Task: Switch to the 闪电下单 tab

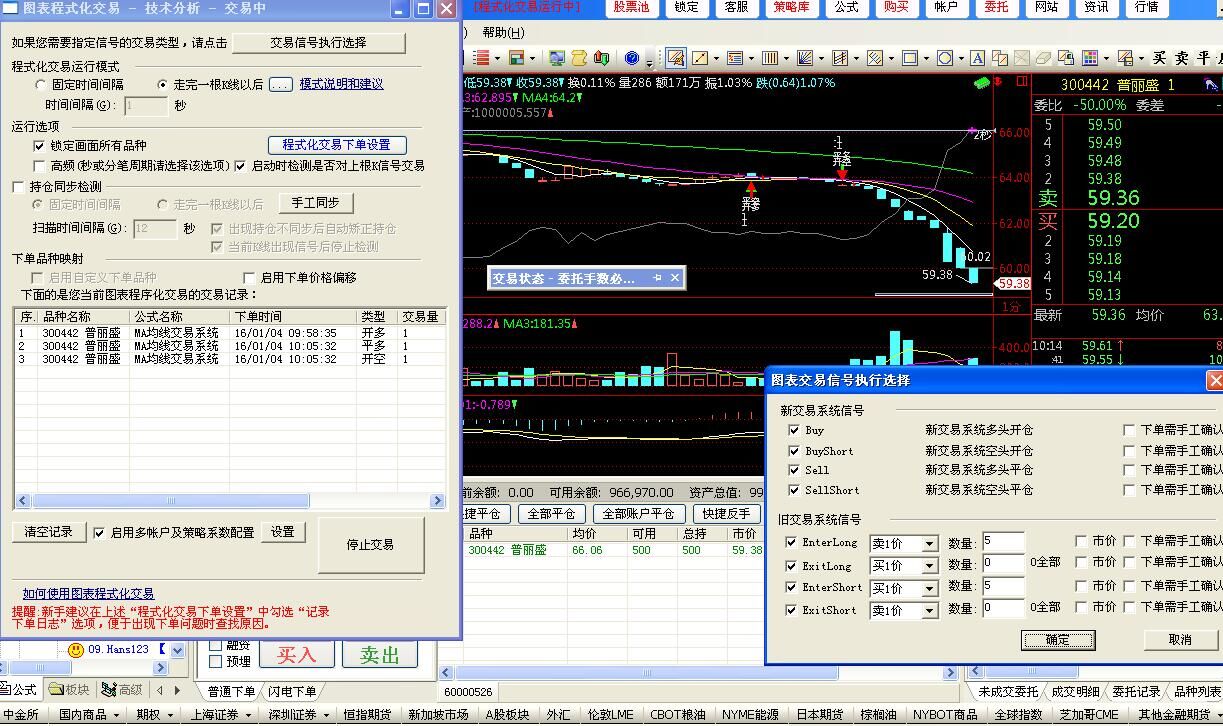Action: point(292,691)
